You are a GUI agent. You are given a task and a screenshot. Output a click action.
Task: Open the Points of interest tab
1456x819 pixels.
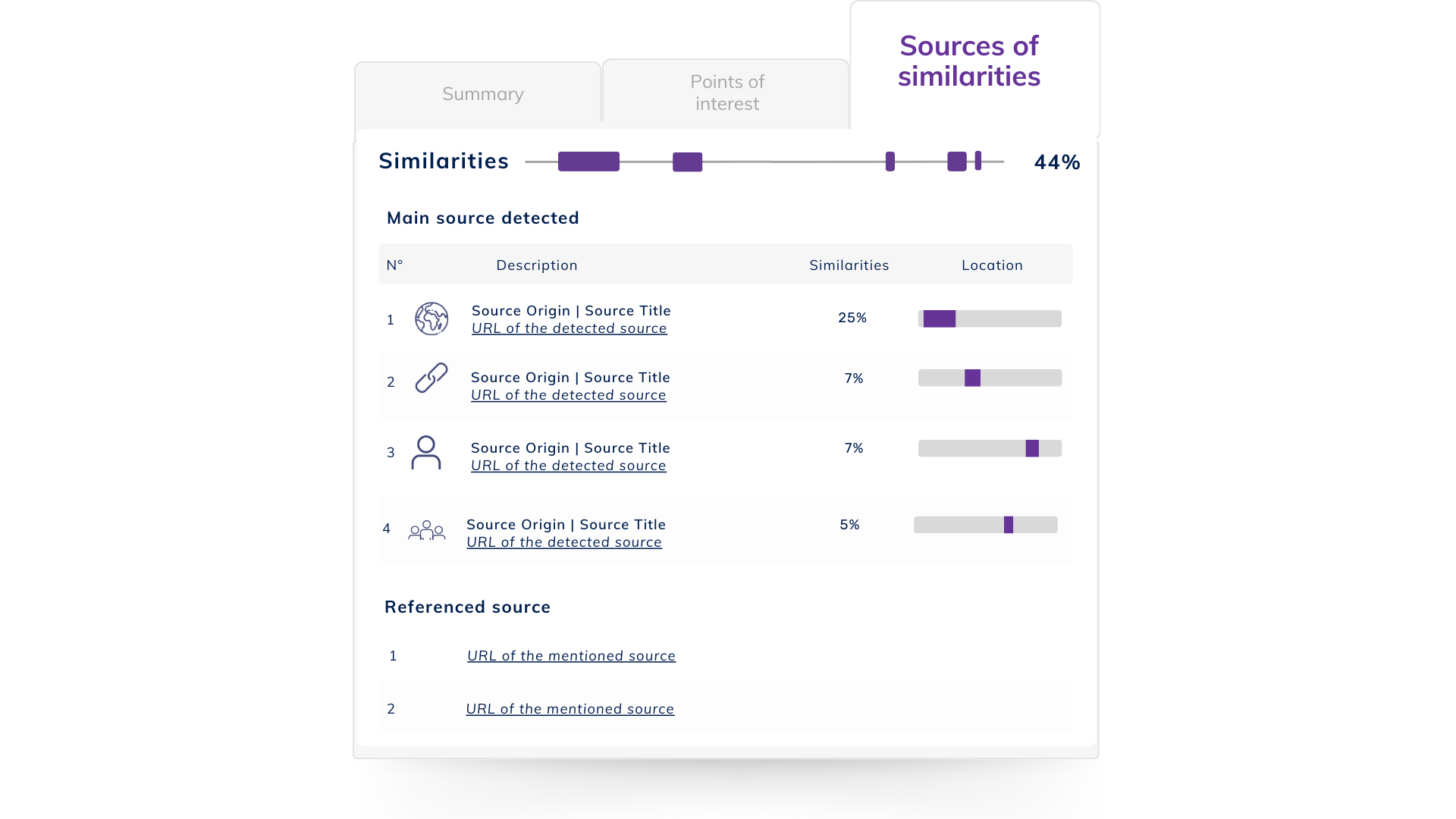[726, 93]
